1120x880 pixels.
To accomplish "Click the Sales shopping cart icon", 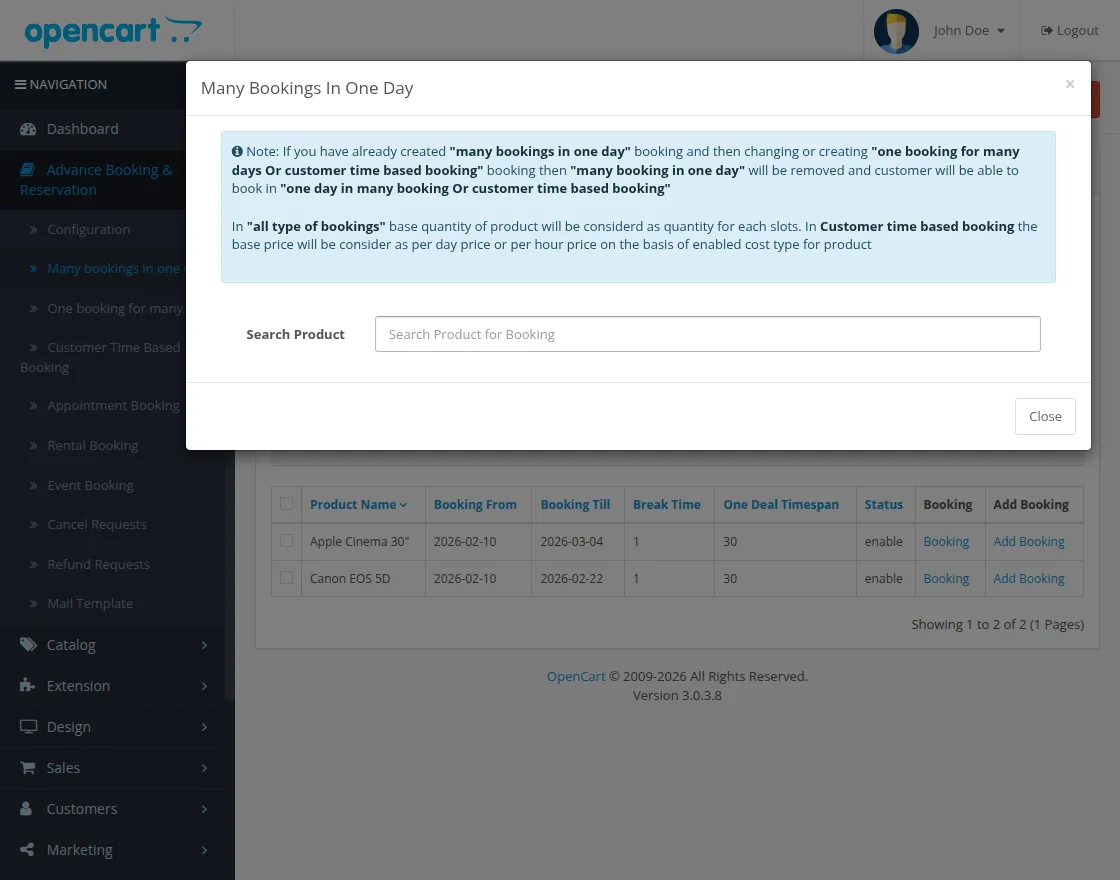I will [28, 767].
